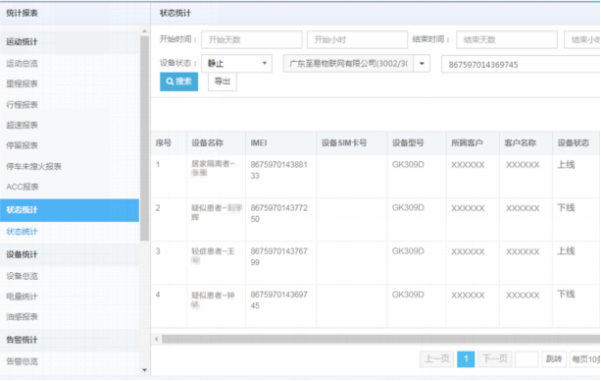The width and height of the screenshot is (601, 381).
Task: Click the page number jump input box
Action: coord(527,359)
